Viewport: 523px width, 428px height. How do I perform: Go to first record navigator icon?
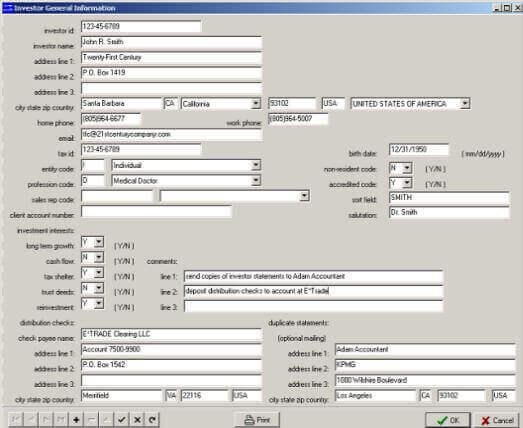pos(15,419)
